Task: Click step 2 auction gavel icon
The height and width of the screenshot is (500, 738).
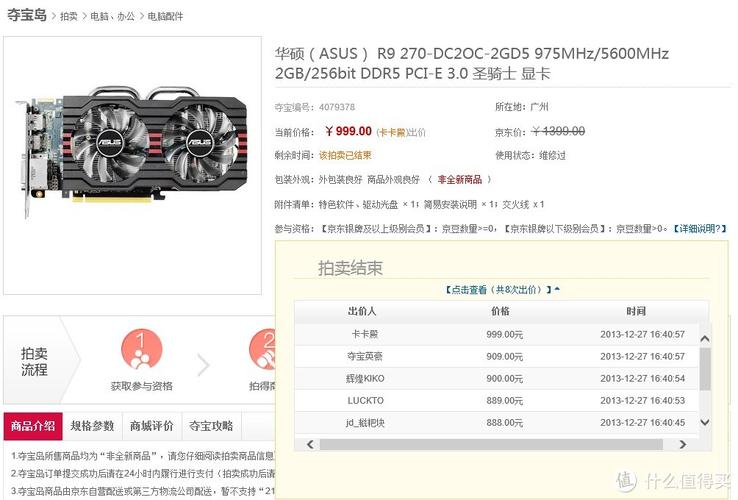Action: click(x=262, y=349)
